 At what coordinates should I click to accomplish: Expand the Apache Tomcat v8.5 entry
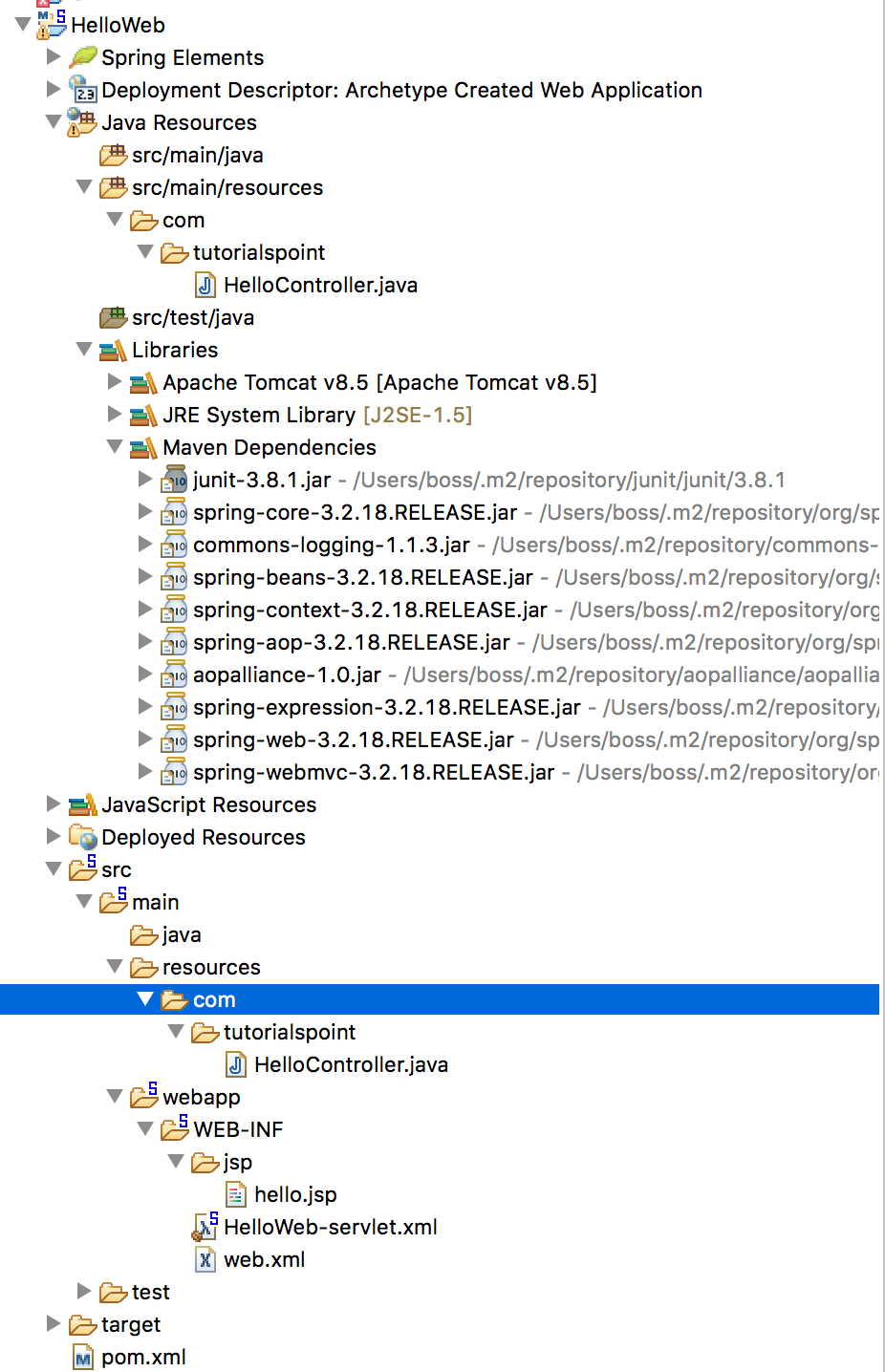click(115, 382)
